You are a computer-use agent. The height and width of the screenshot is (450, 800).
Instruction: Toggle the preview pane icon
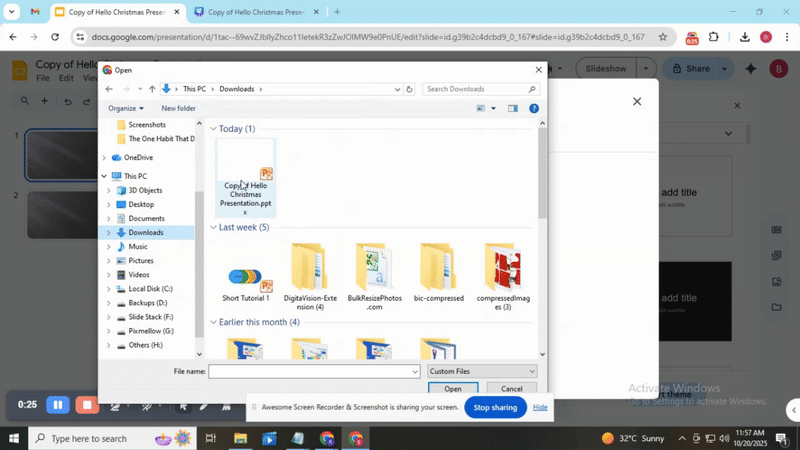(x=513, y=108)
